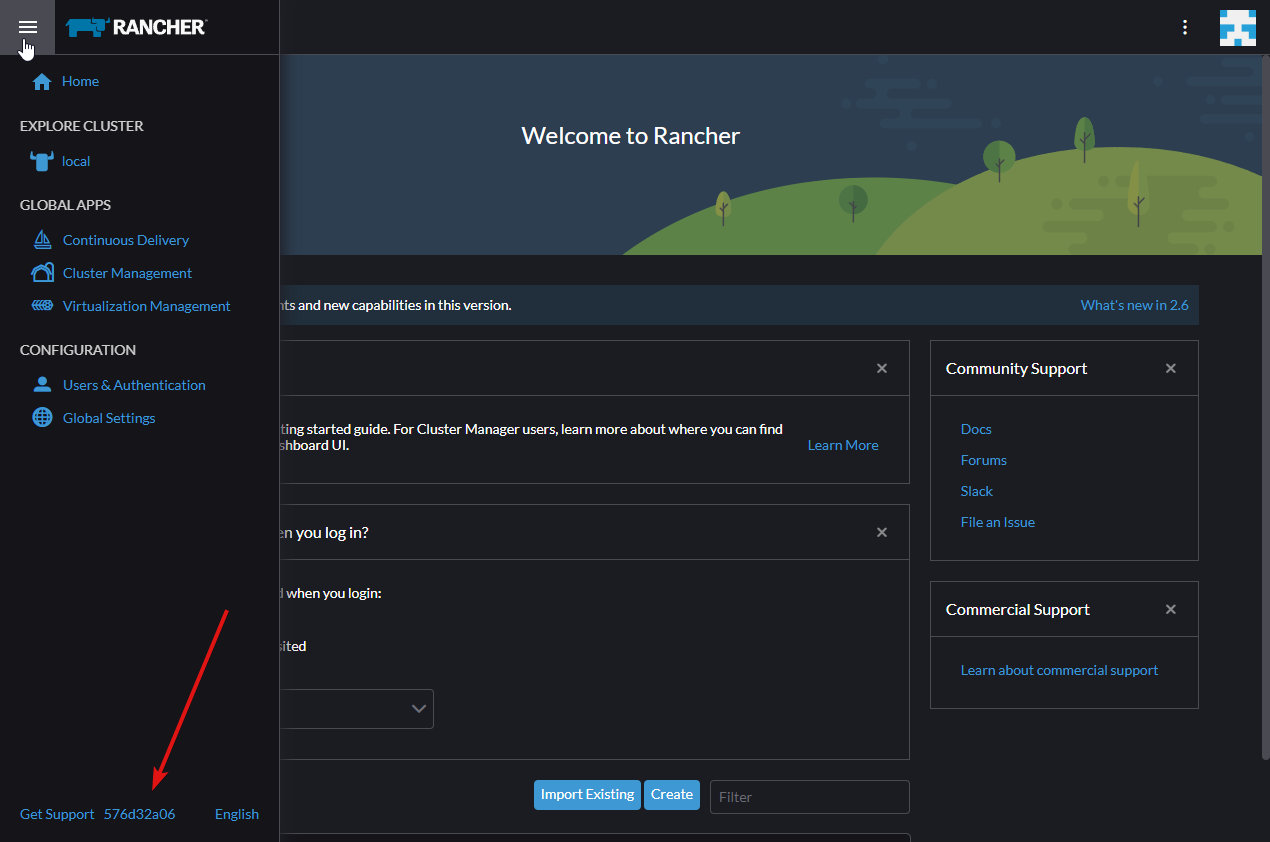Viewport: 1270px width, 842px height.
Task: Click the version hash 576d32a06
Action: (139, 814)
